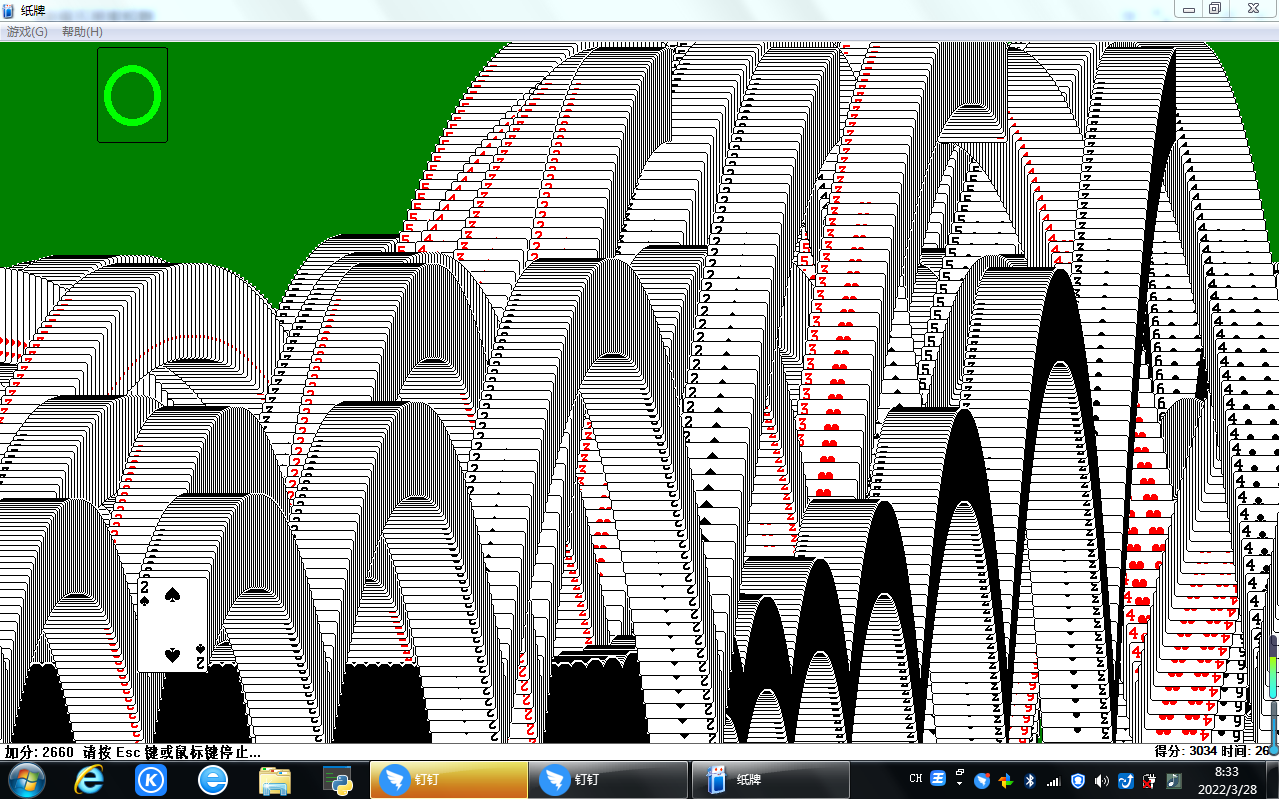Open the network signal tray icon
The image size is (1279, 799).
[x=1053, y=780]
